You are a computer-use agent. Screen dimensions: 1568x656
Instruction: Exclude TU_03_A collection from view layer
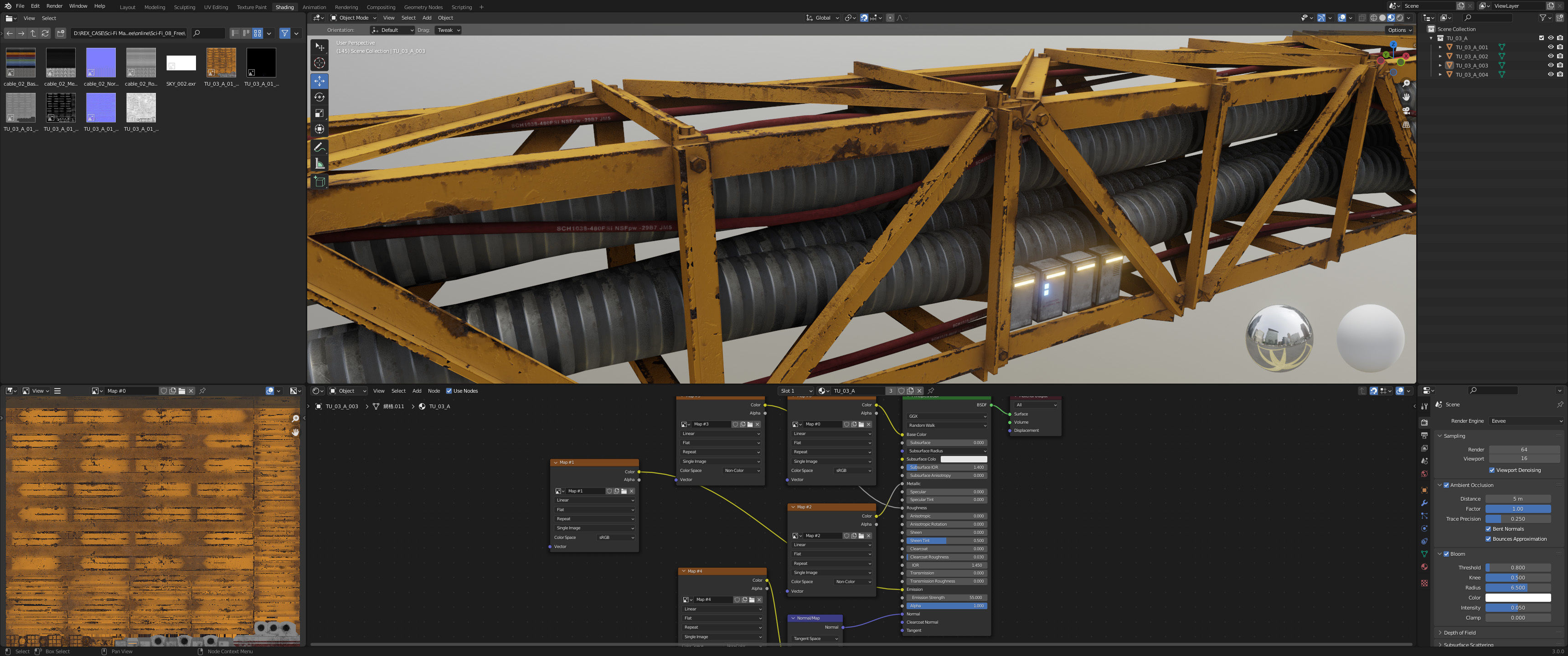tap(1542, 38)
